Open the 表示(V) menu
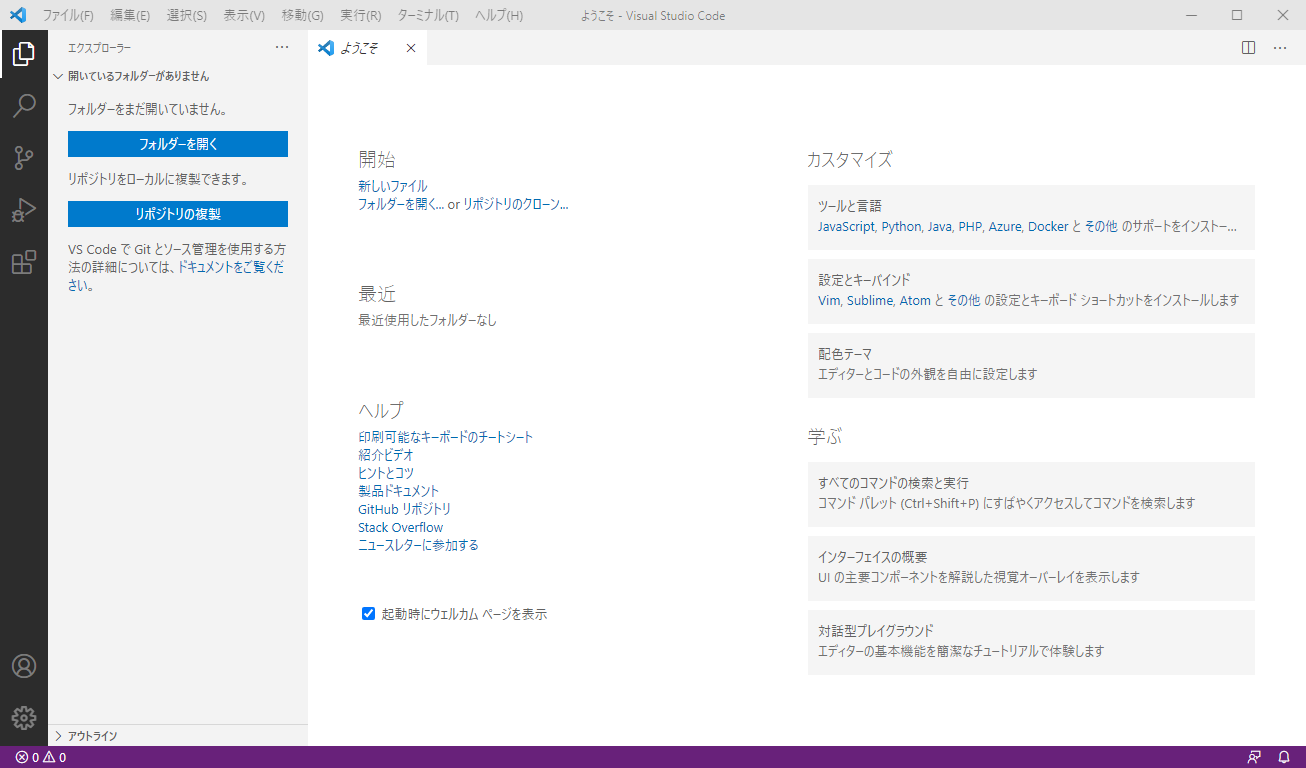The image size is (1306, 768). pos(244,15)
